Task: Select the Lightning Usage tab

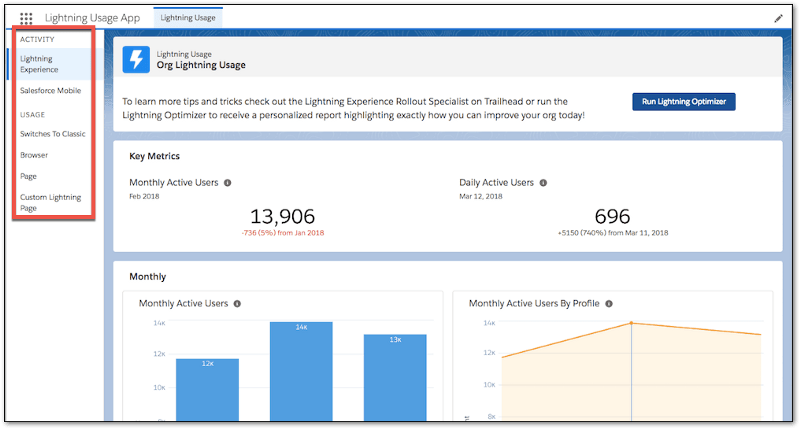Action: click(x=188, y=18)
